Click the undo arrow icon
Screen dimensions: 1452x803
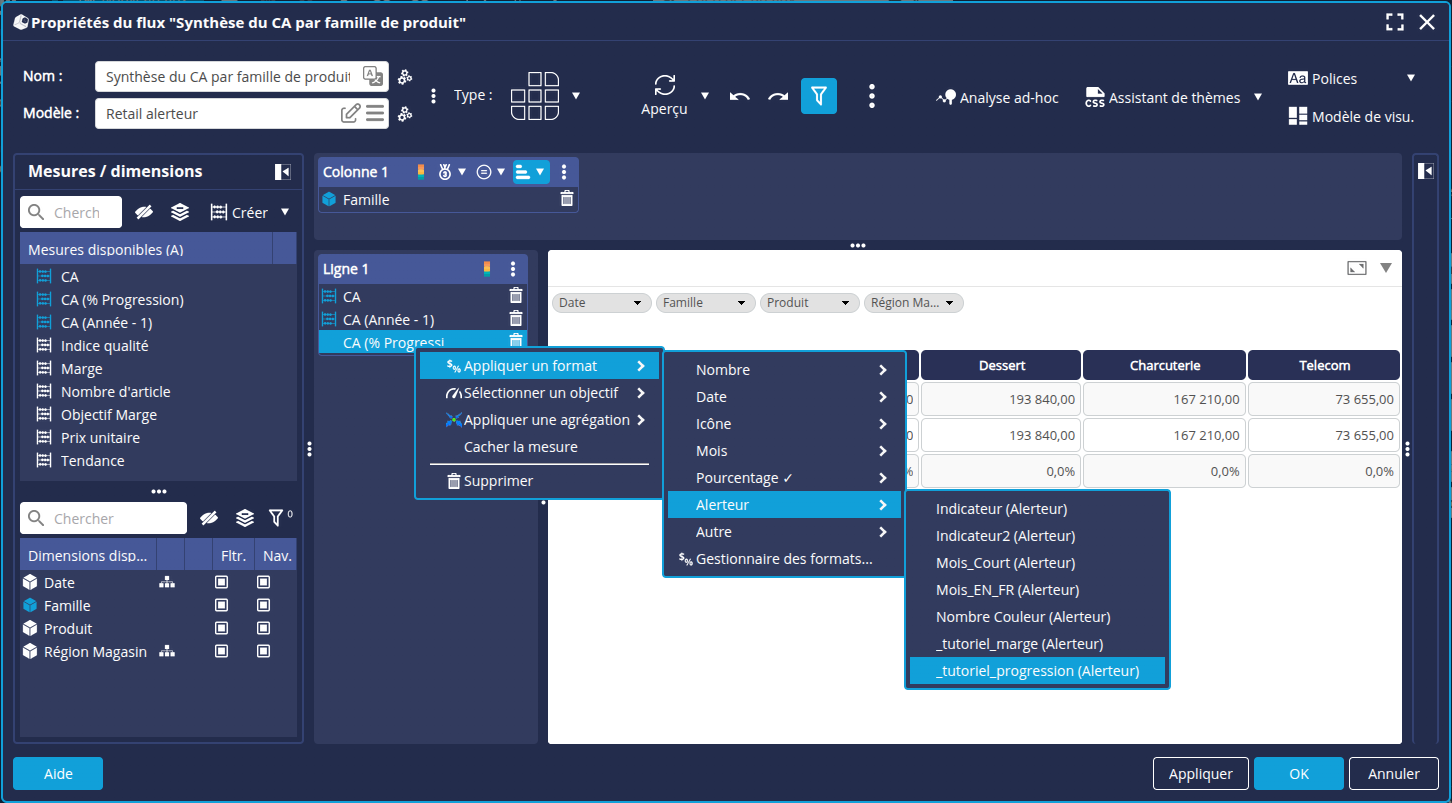point(739,96)
